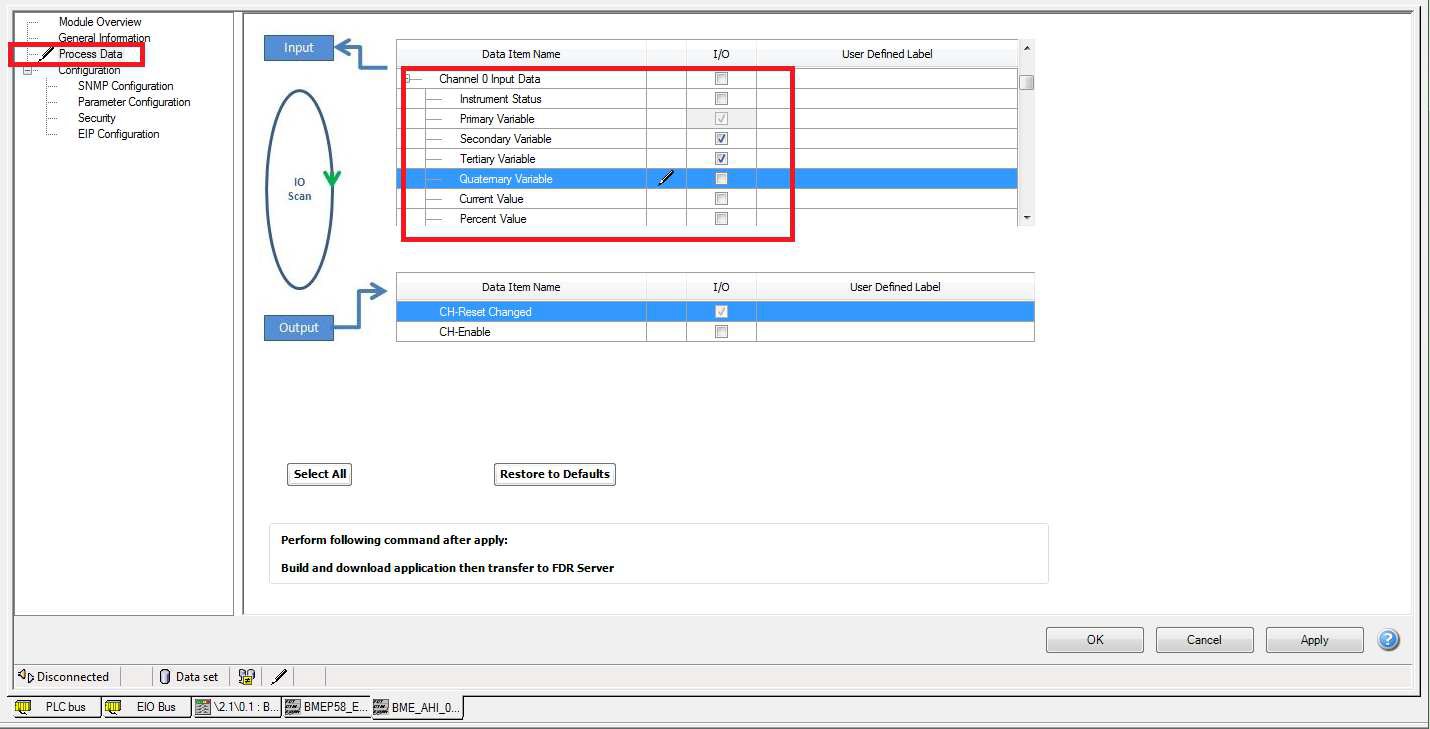Select the Tertiary Variable row name
The height and width of the screenshot is (729, 1430).
pos(498,159)
